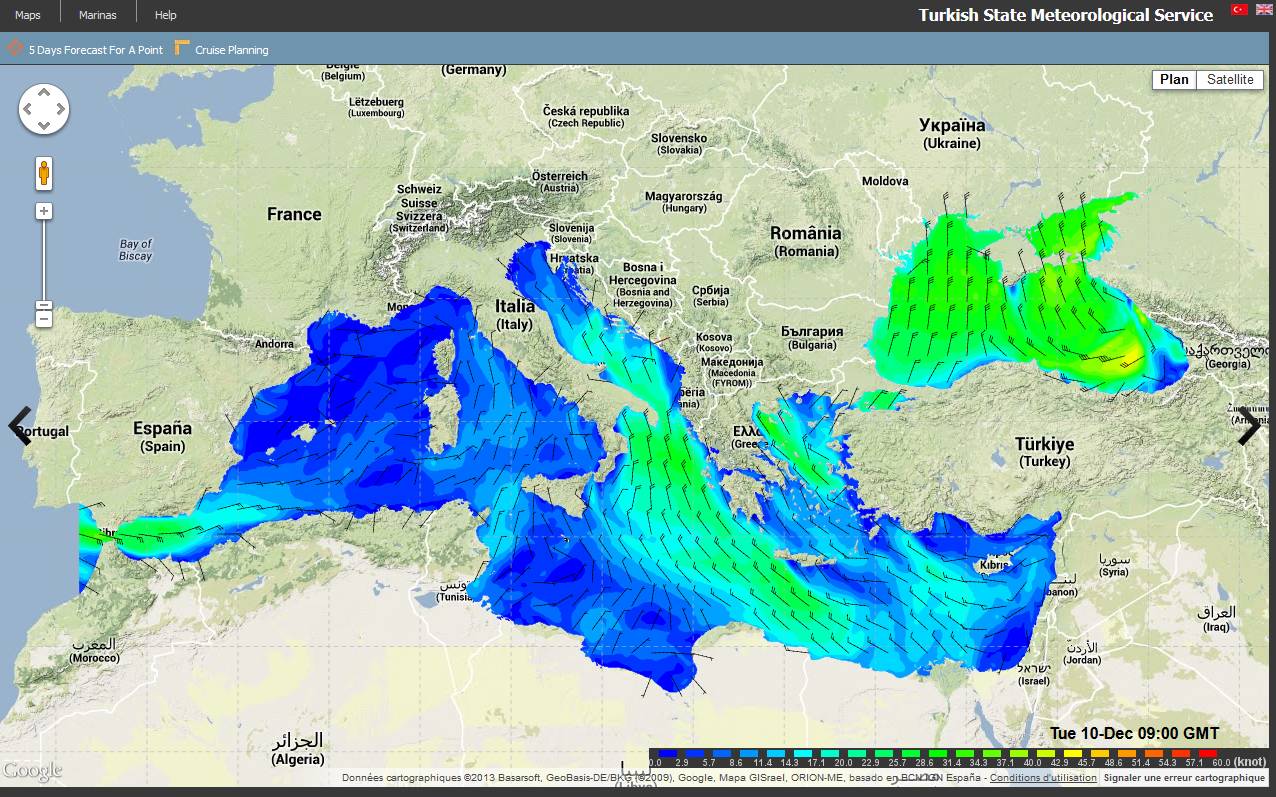The height and width of the screenshot is (797, 1276).
Task: Click the orange Cruise Planning icon
Action: (x=182, y=48)
